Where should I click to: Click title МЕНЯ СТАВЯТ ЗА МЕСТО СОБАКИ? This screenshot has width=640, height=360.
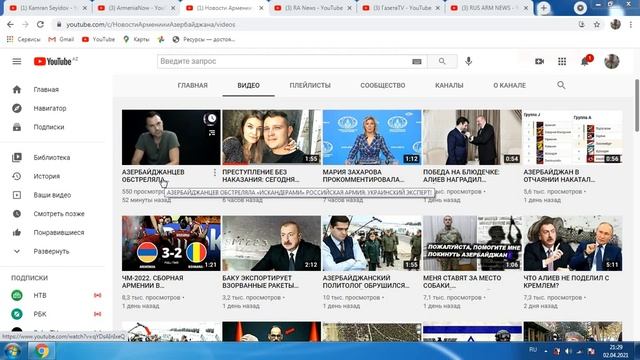coord(462,282)
